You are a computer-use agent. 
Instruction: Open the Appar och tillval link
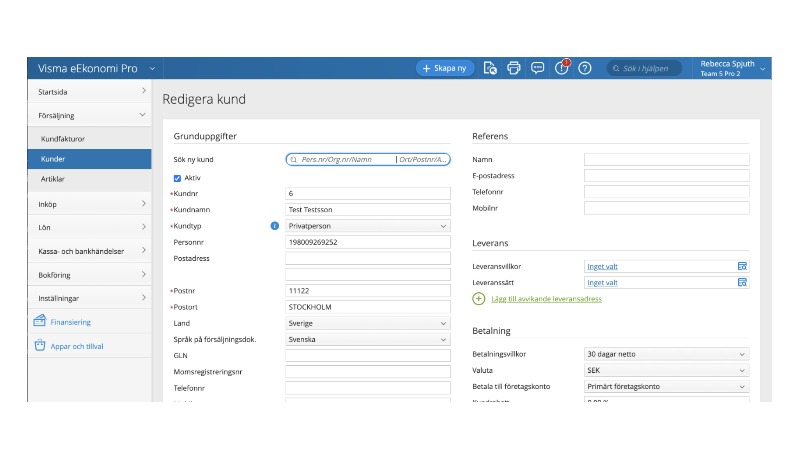pyautogui.click(x=77, y=346)
